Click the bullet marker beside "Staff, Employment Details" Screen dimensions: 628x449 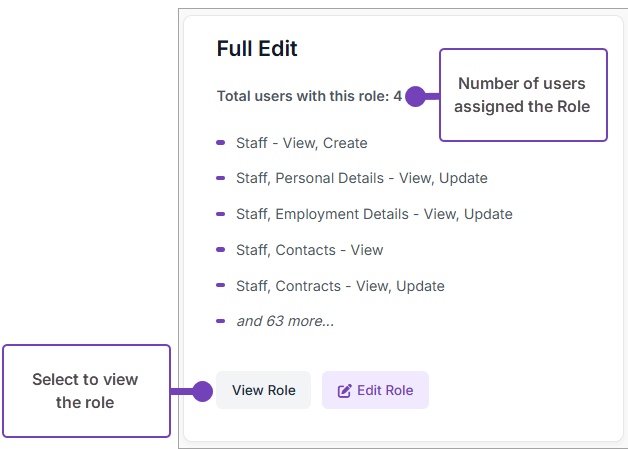point(220,214)
